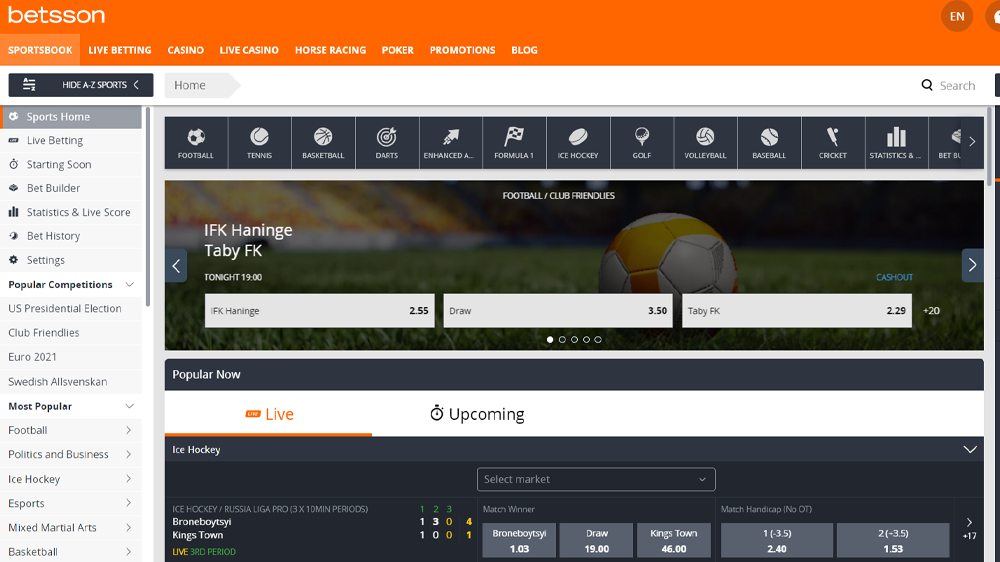Expand the Football sidebar item chevron
The width and height of the screenshot is (1000, 562).
pos(129,431)
